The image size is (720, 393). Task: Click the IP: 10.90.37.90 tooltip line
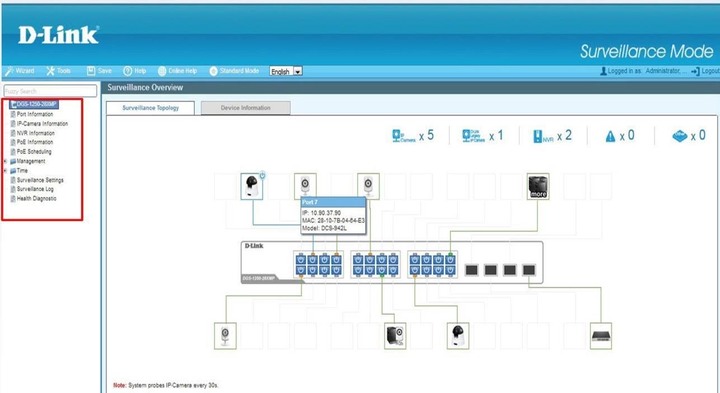[321, 213]
